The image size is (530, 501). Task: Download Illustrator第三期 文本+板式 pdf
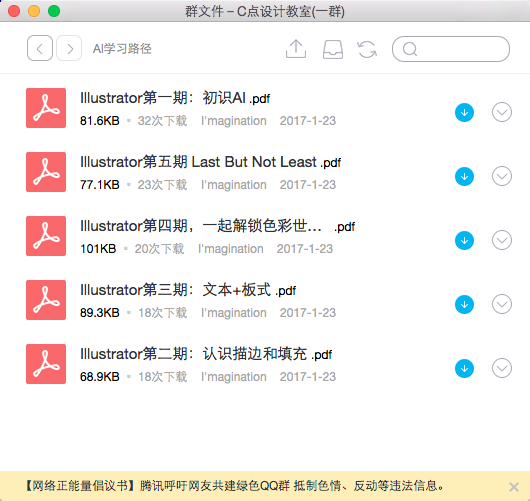[x=464, y=304]
